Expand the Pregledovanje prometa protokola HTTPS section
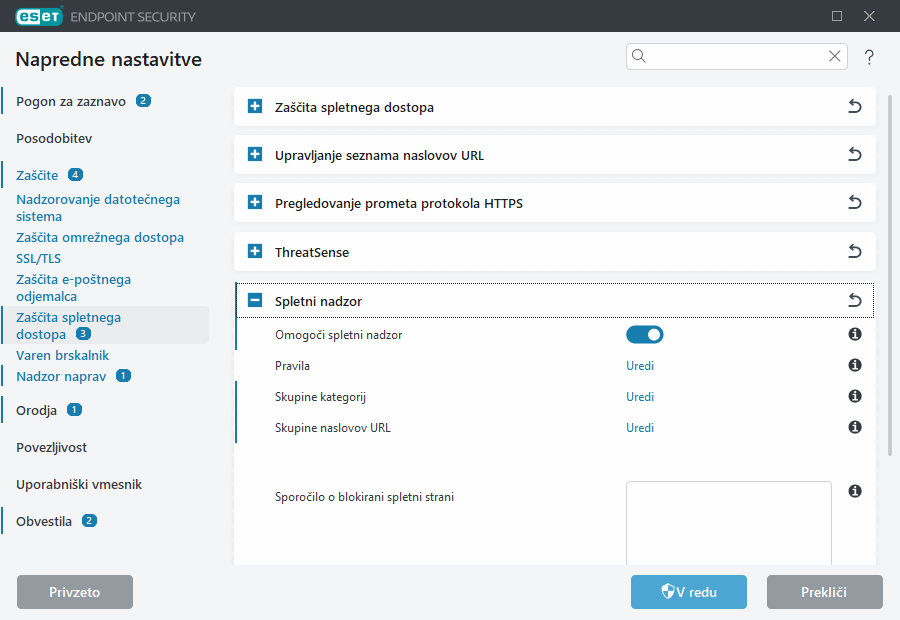 point(255,203)
